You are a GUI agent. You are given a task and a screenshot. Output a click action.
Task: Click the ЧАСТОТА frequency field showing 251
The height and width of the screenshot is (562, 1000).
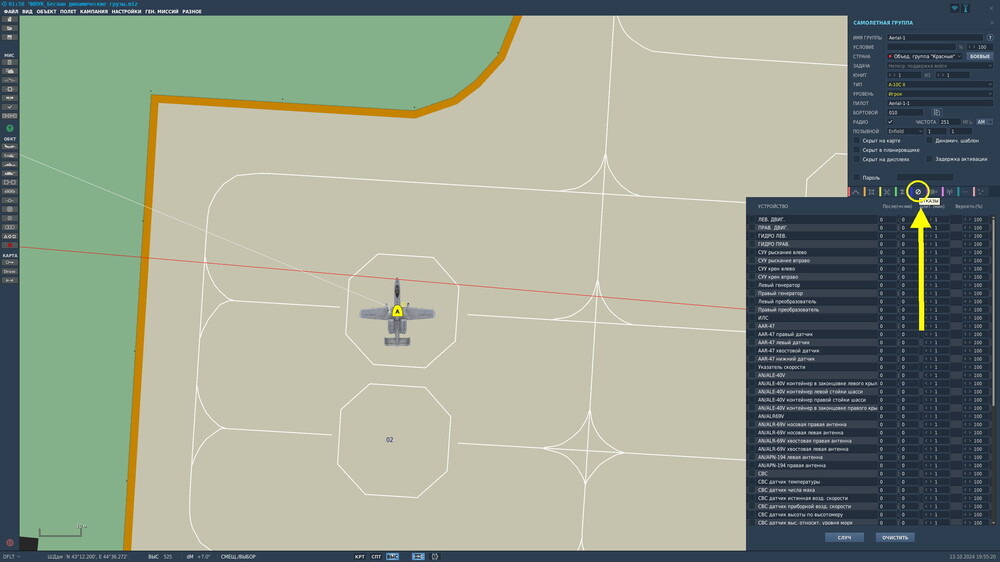click(950, 122)
